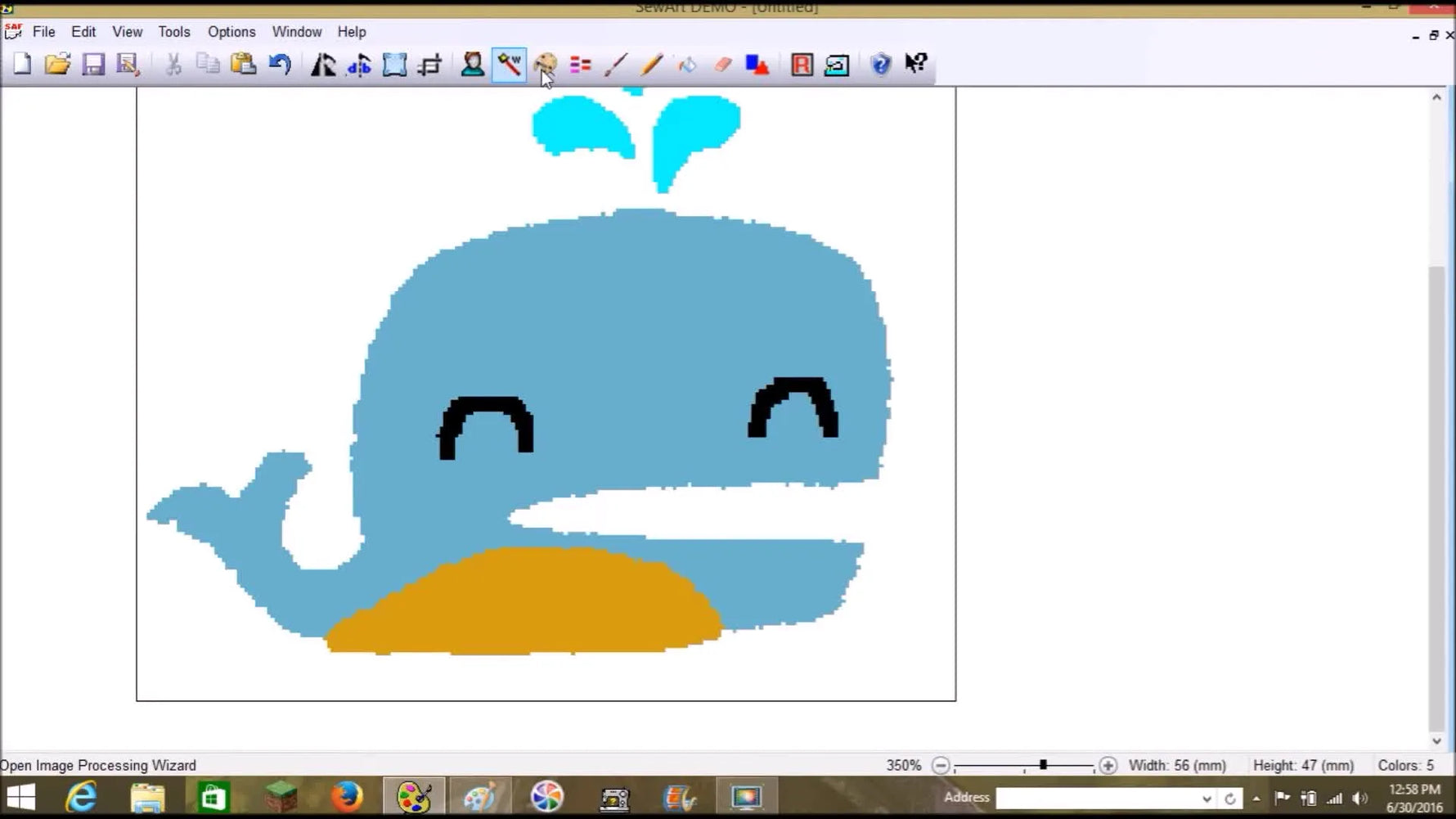Click the scroll down arrow of canvas
The height and width of the screenshot is (819, 1456).
[x=1436, y=741]
